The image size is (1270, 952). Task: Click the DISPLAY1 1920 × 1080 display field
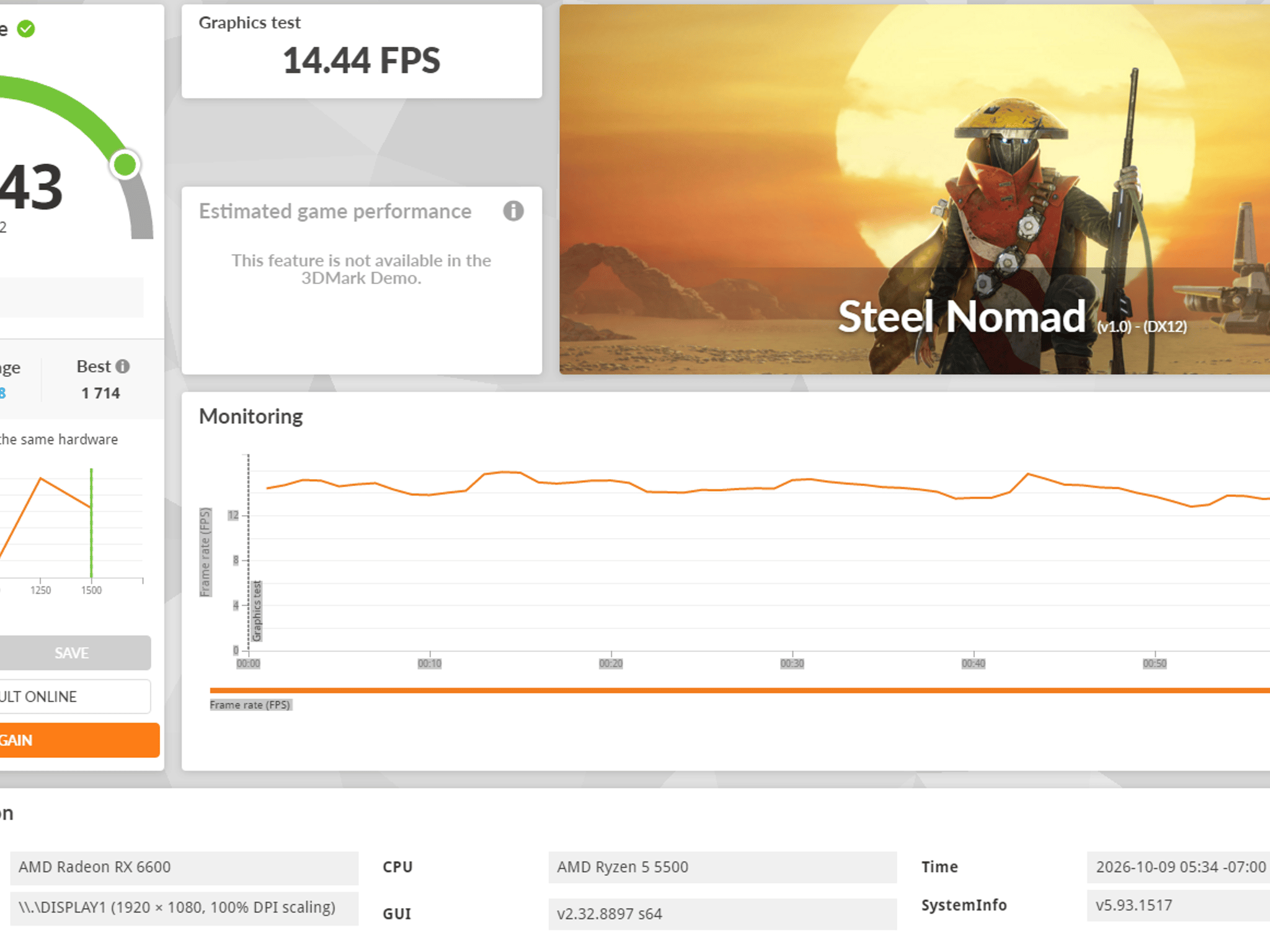click(x=184, y=908)
